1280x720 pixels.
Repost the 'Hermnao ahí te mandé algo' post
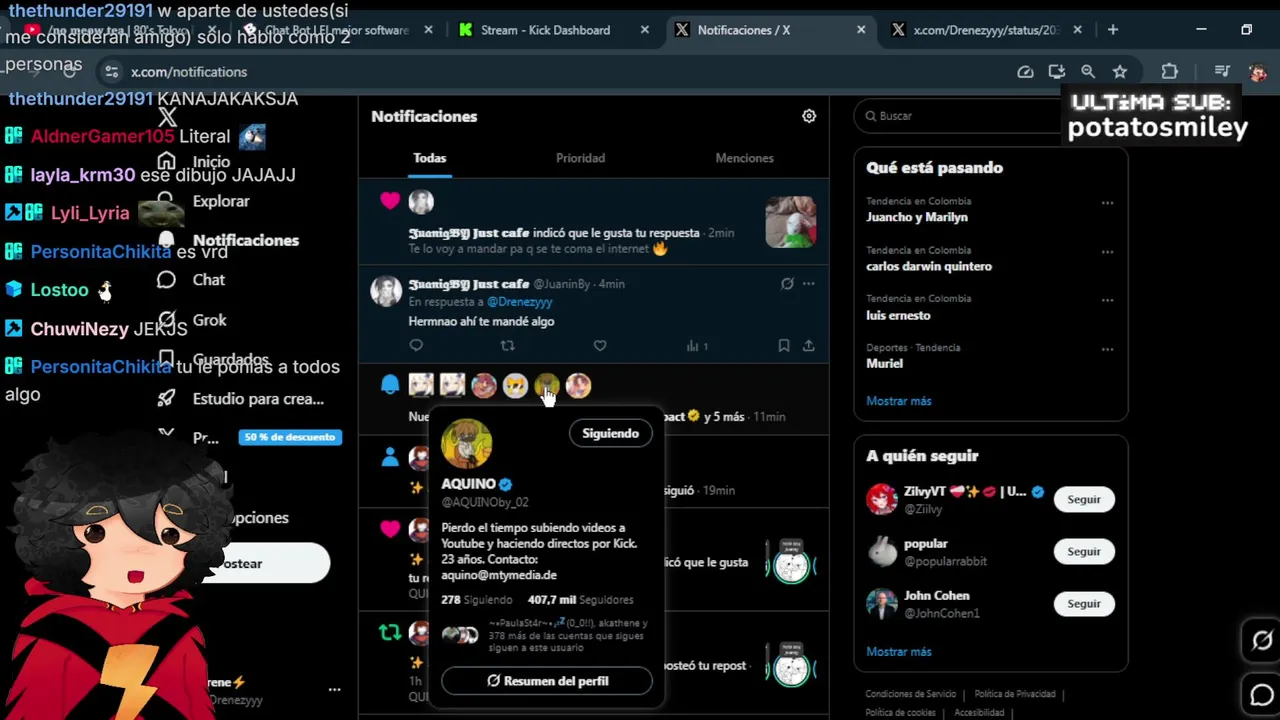click(507, 345)
